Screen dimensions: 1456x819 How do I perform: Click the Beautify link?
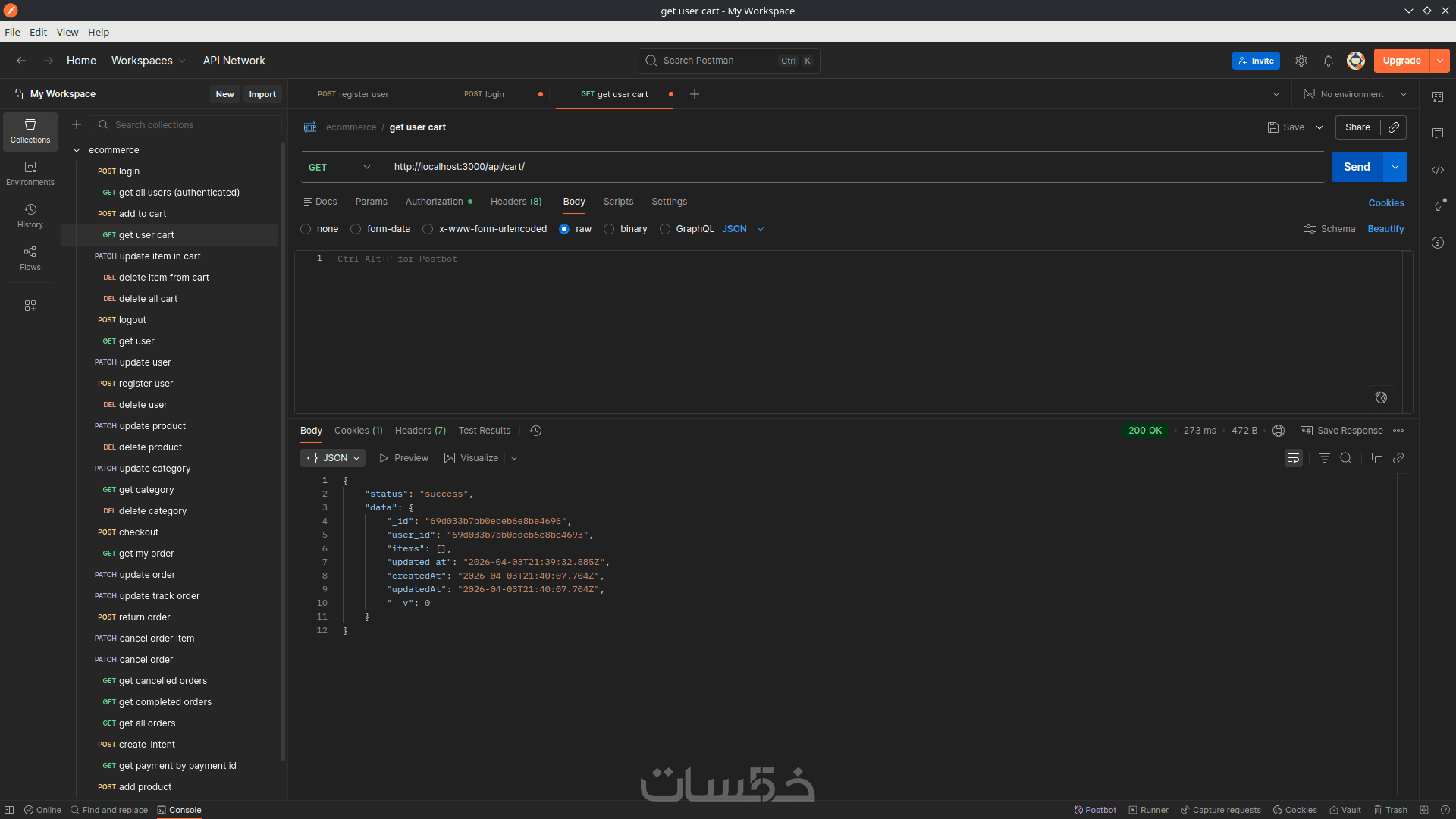click(1385, 229)
